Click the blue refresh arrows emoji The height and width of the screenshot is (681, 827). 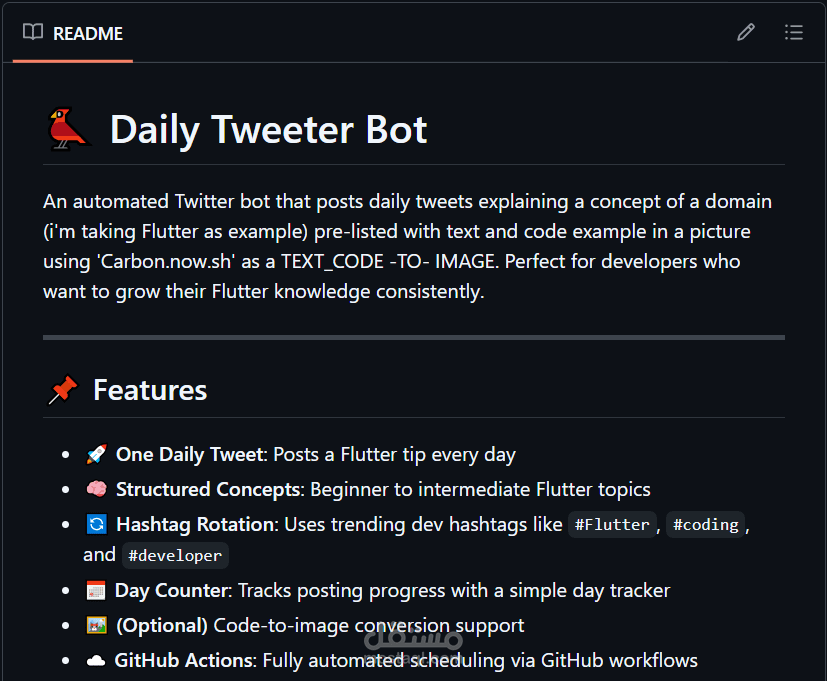coord(97,524)
